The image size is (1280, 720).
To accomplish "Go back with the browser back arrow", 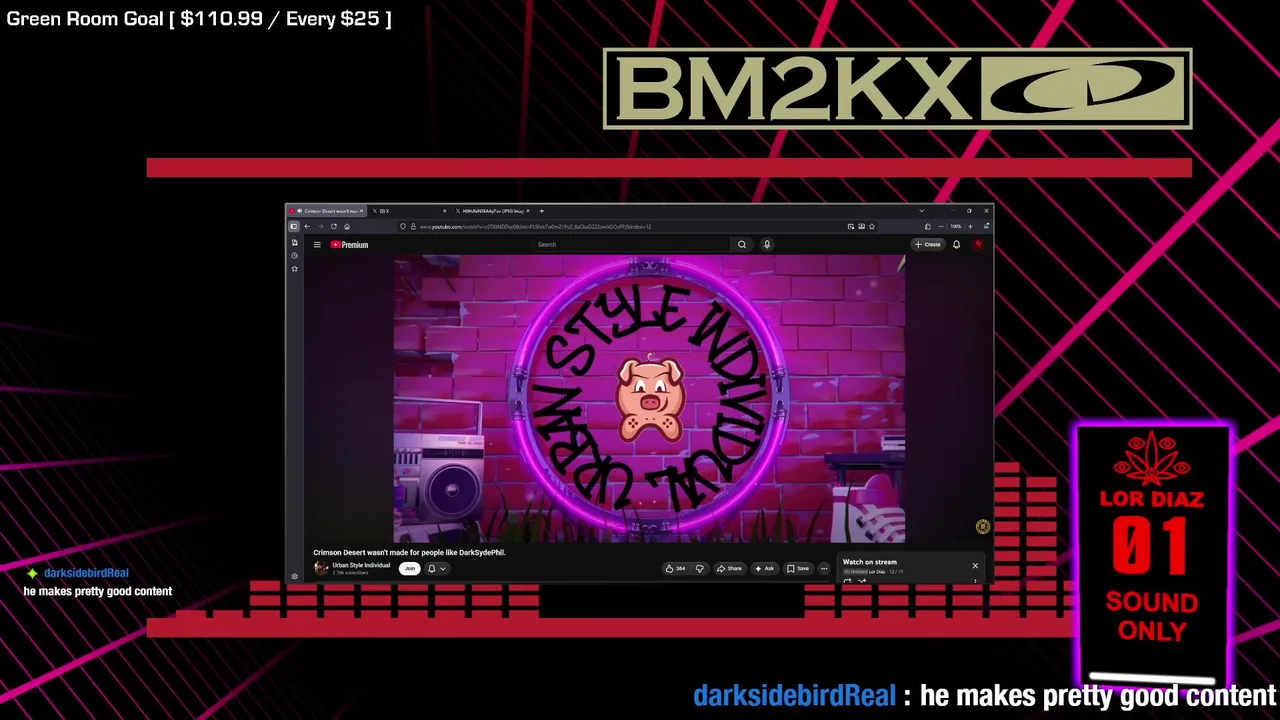I will pos(307,226).
